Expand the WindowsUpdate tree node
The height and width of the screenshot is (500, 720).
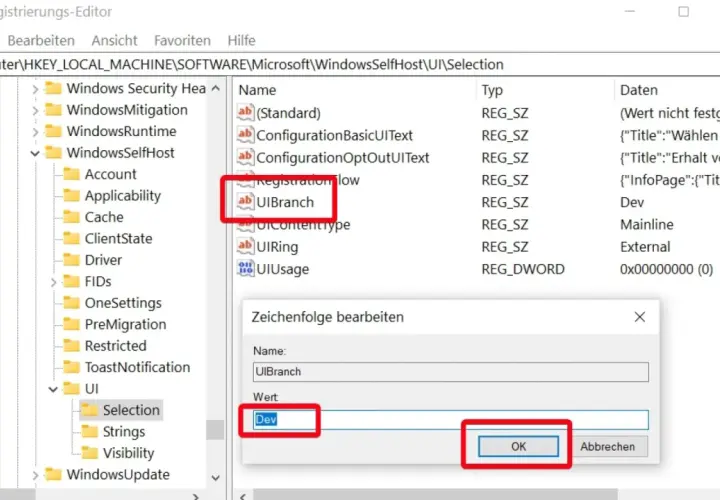35,475
